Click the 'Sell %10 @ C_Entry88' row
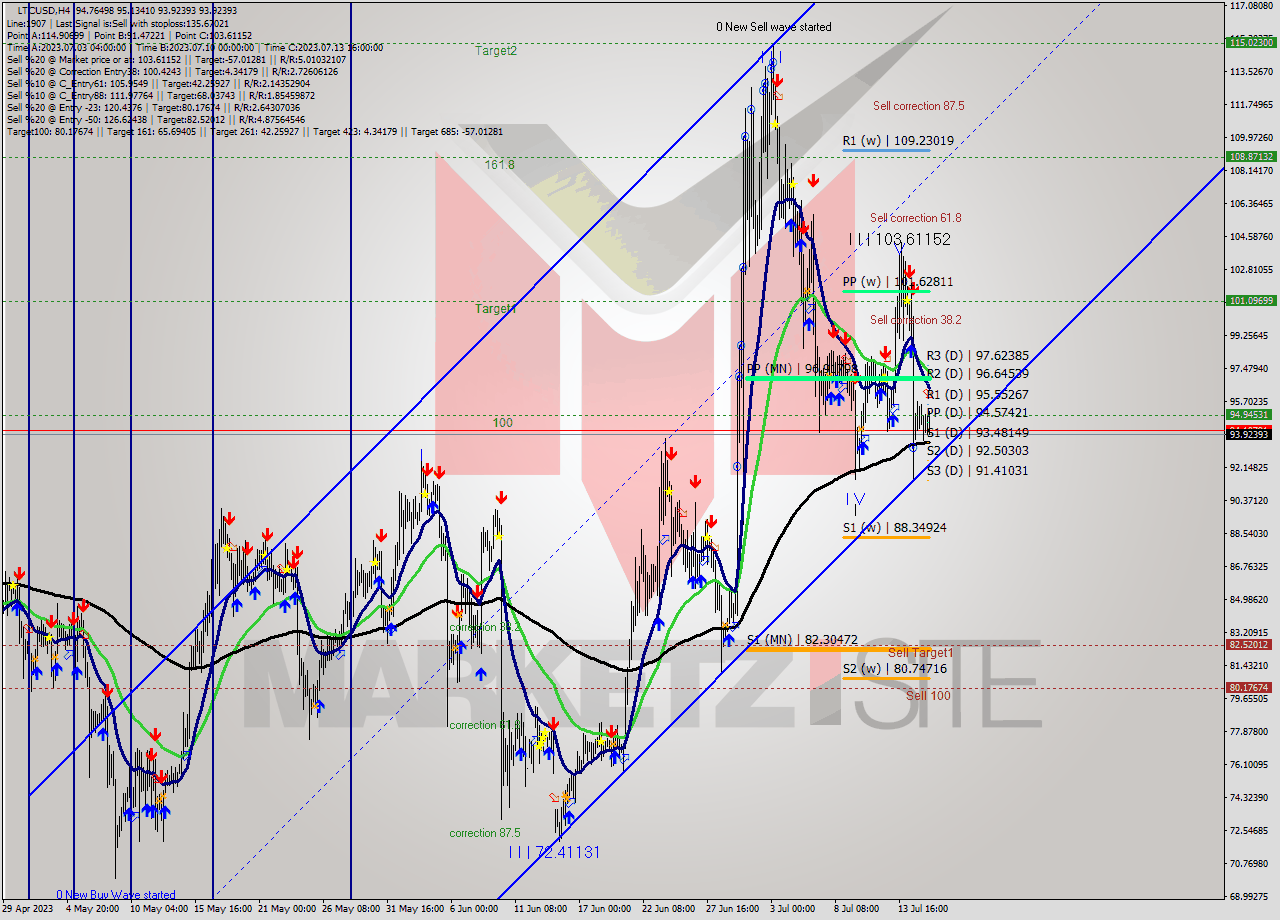1280x920 pixels. (160, 95)
